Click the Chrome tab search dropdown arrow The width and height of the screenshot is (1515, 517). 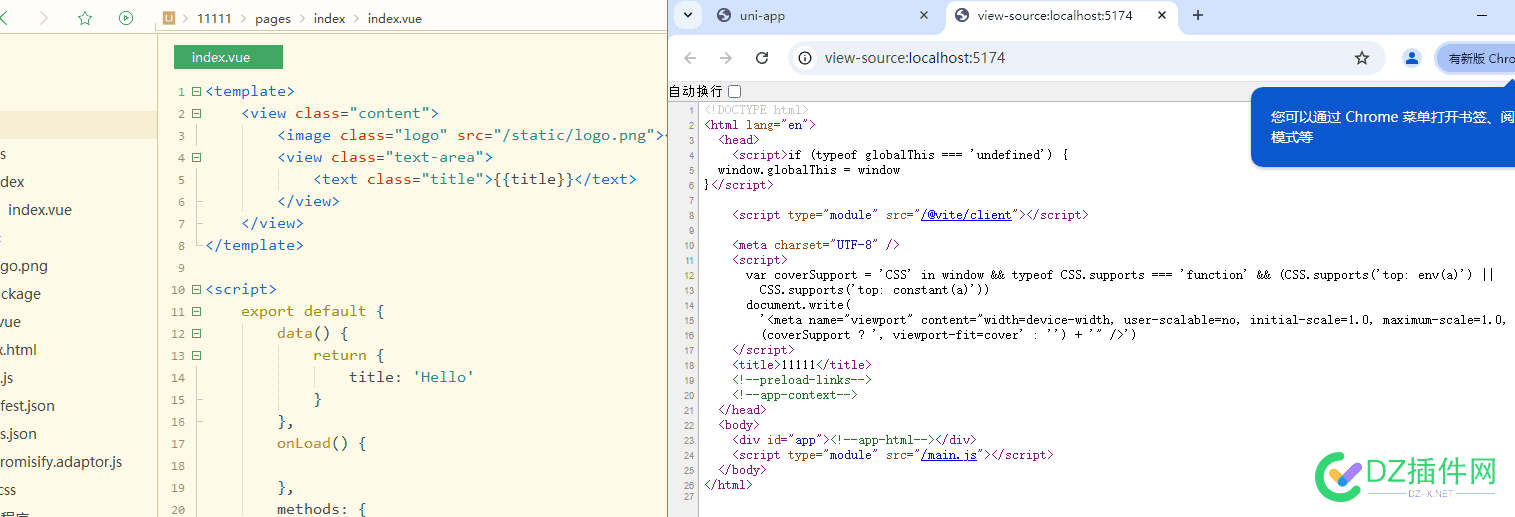687,15
